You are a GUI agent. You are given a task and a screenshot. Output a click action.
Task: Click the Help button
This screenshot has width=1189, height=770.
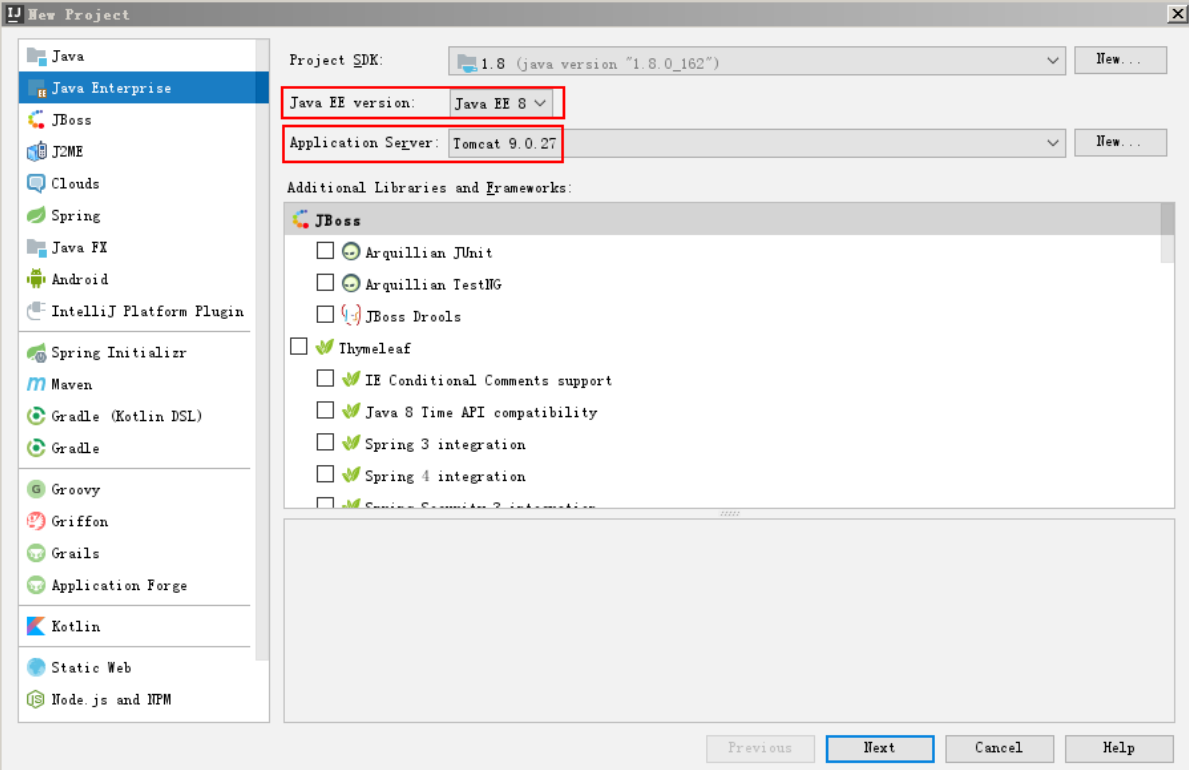1118,748
